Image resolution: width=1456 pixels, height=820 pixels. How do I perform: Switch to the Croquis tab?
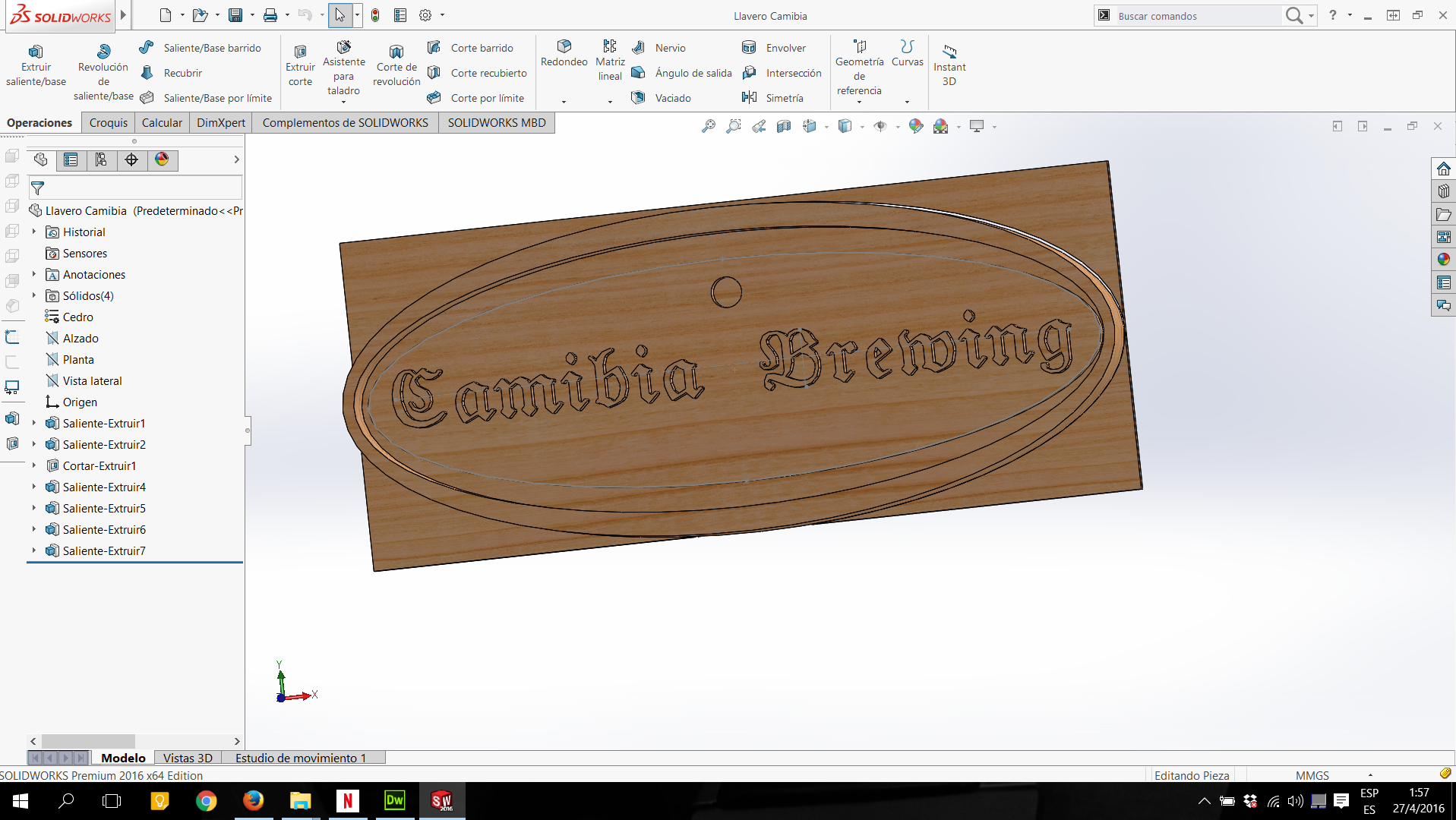click(109, 123)
